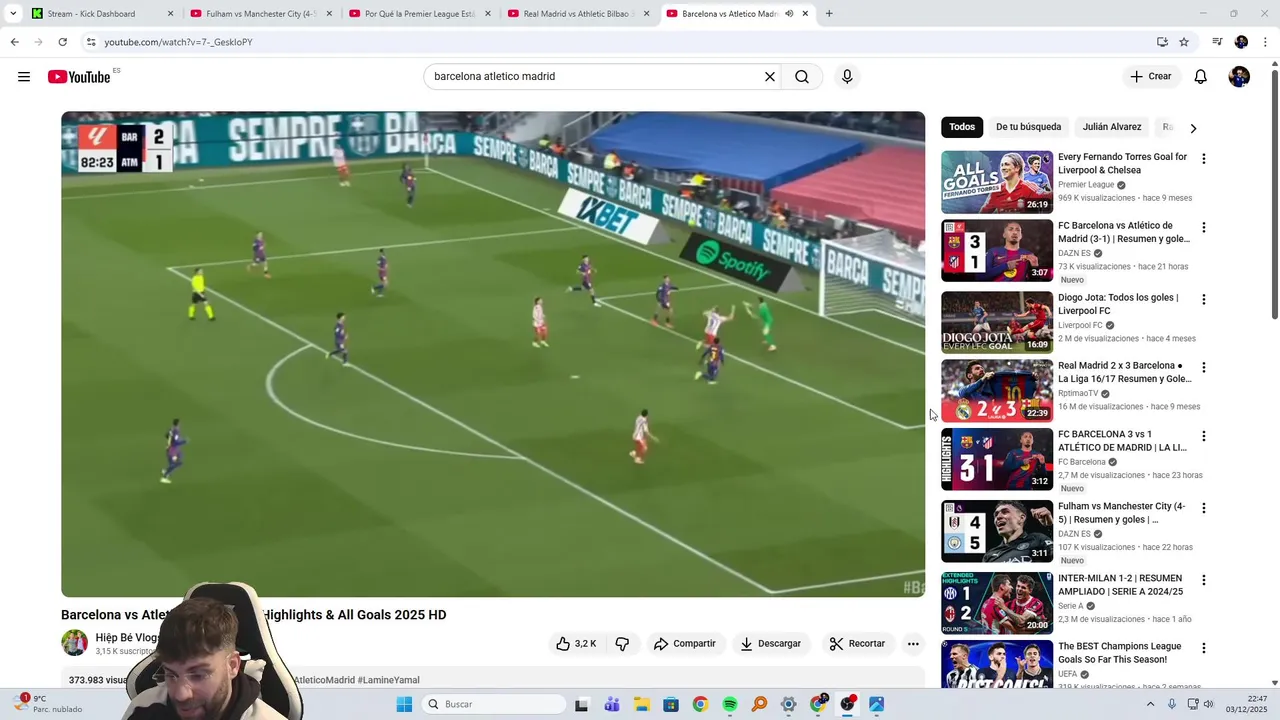
Task: Click the page vertical scrollbar
Action: 1274,194
